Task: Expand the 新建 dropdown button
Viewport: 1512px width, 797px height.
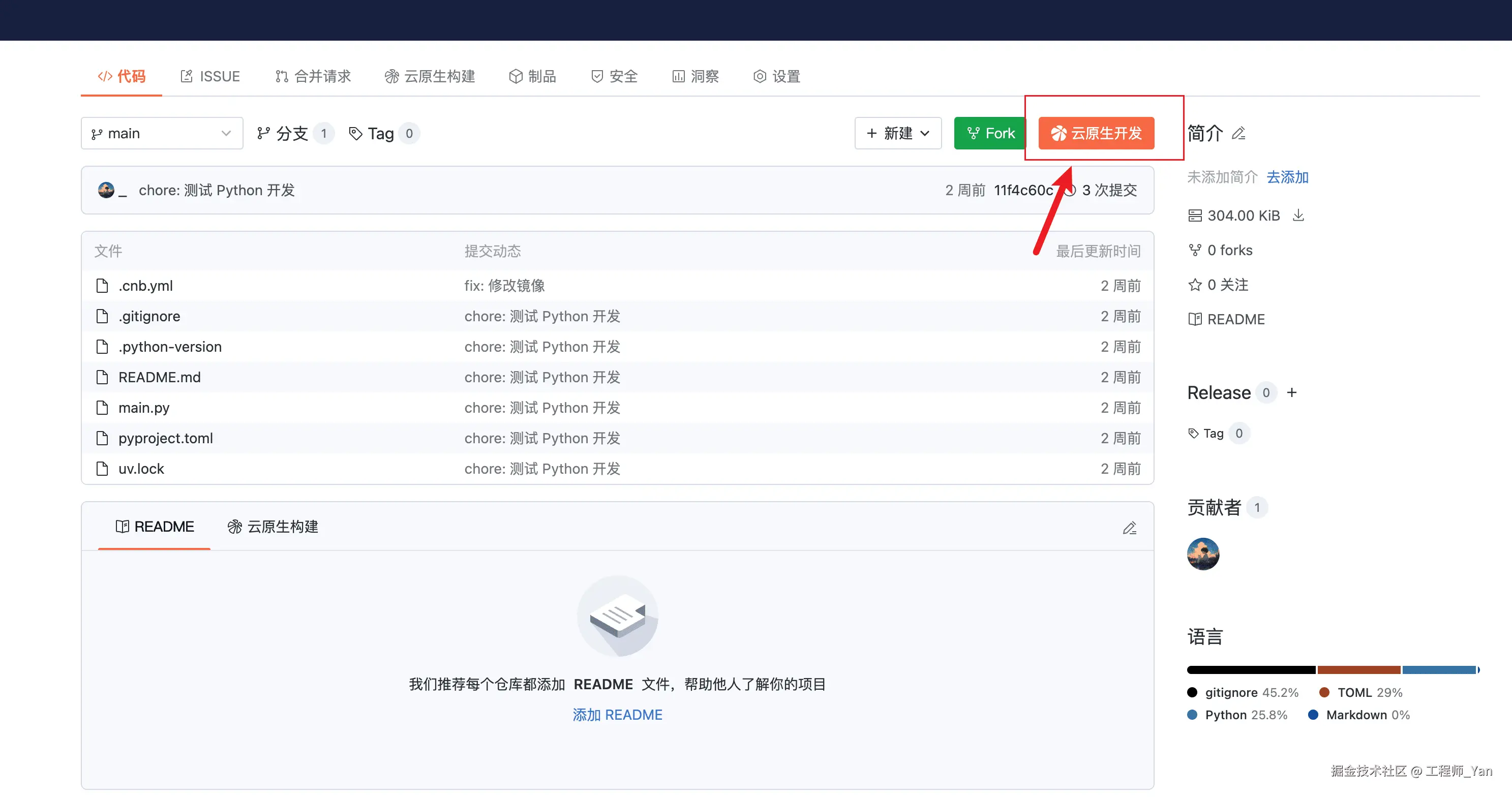Action: point(897,134)
